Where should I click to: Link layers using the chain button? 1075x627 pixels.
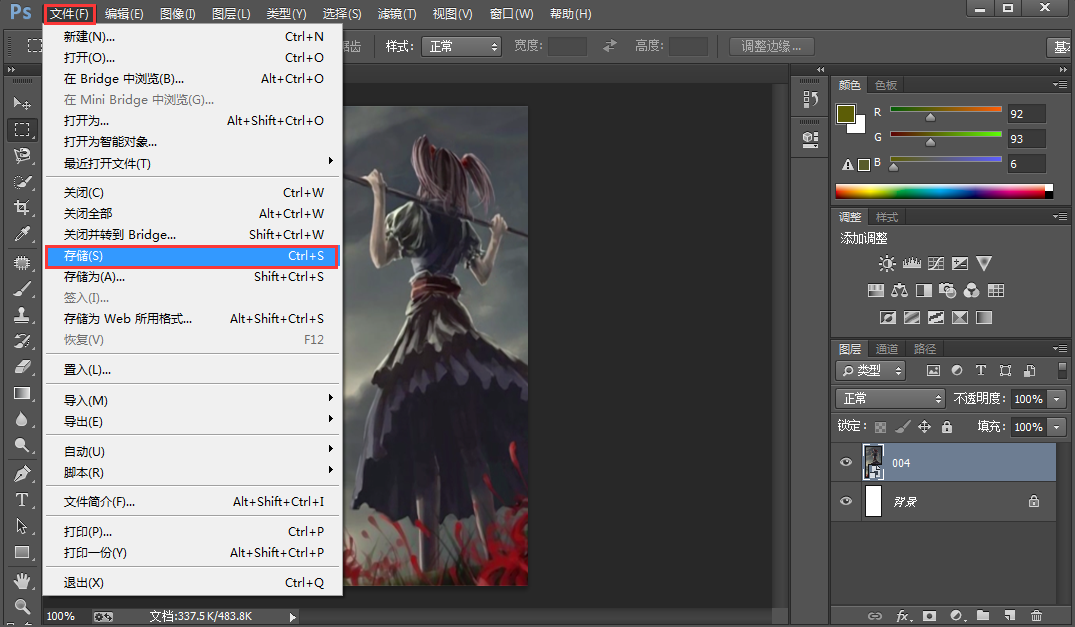tap(875, 615)
